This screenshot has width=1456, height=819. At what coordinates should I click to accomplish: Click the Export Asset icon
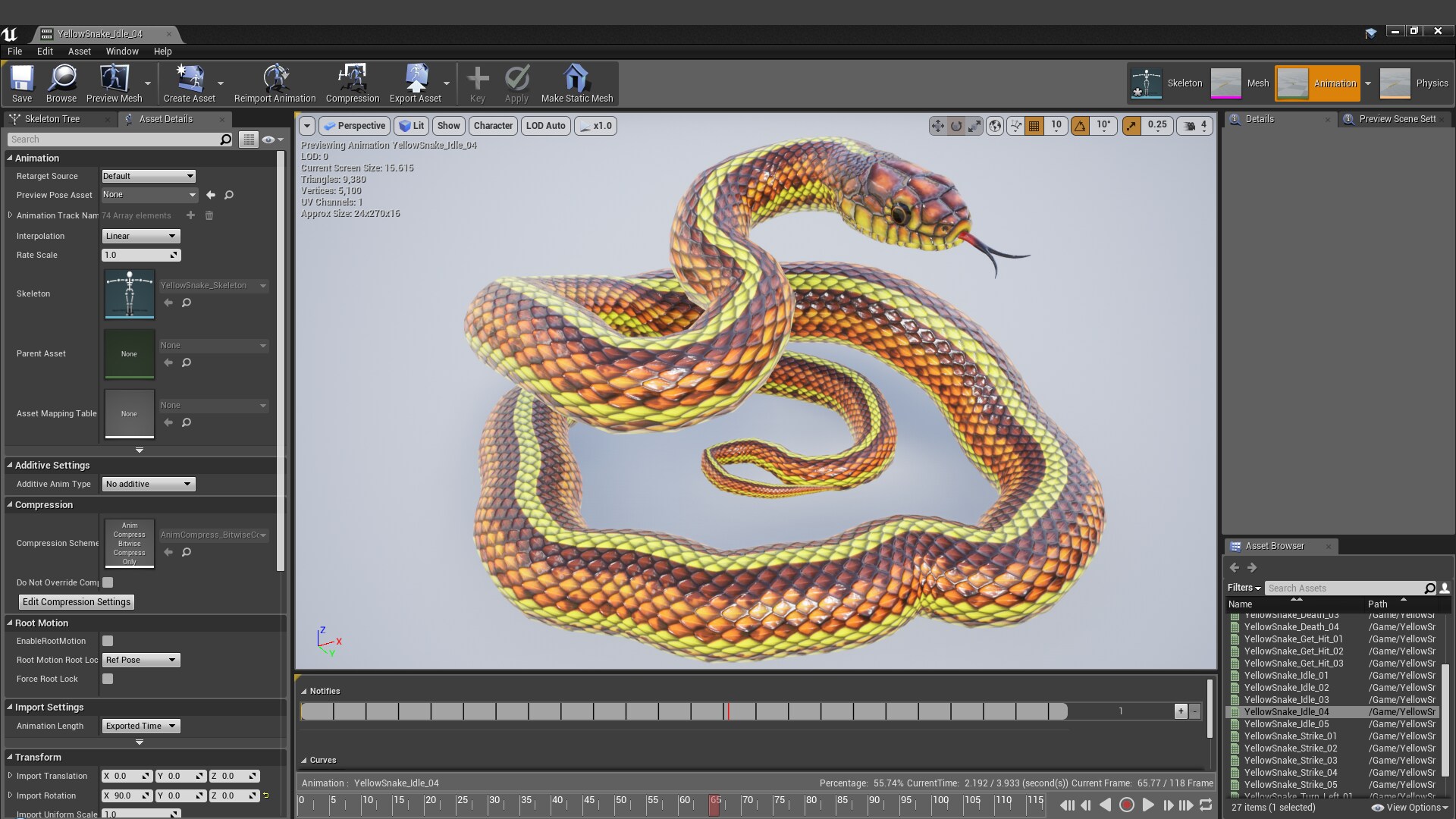tap(417, 83)
